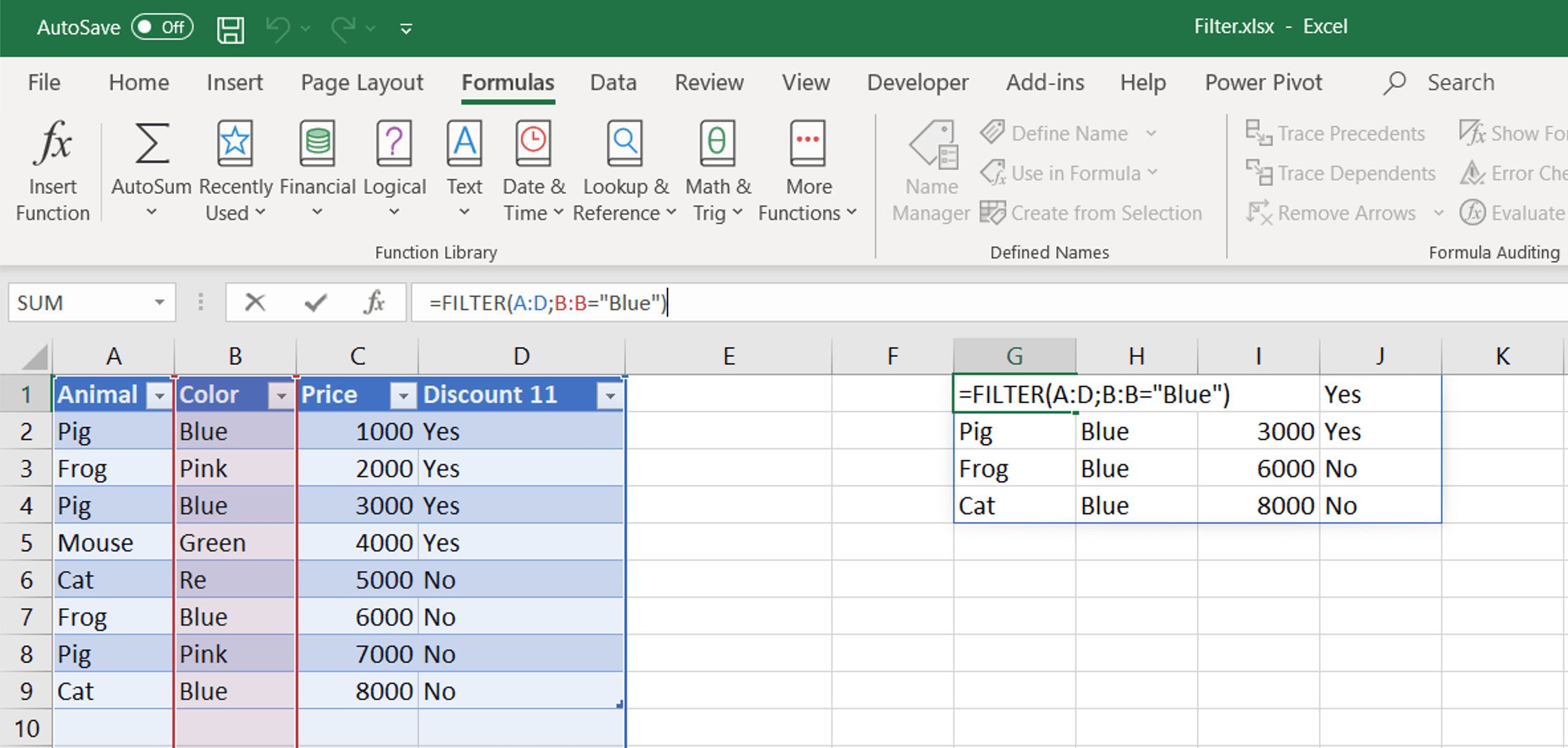
Task: Click Define Name button
Action: point(1055,133)
